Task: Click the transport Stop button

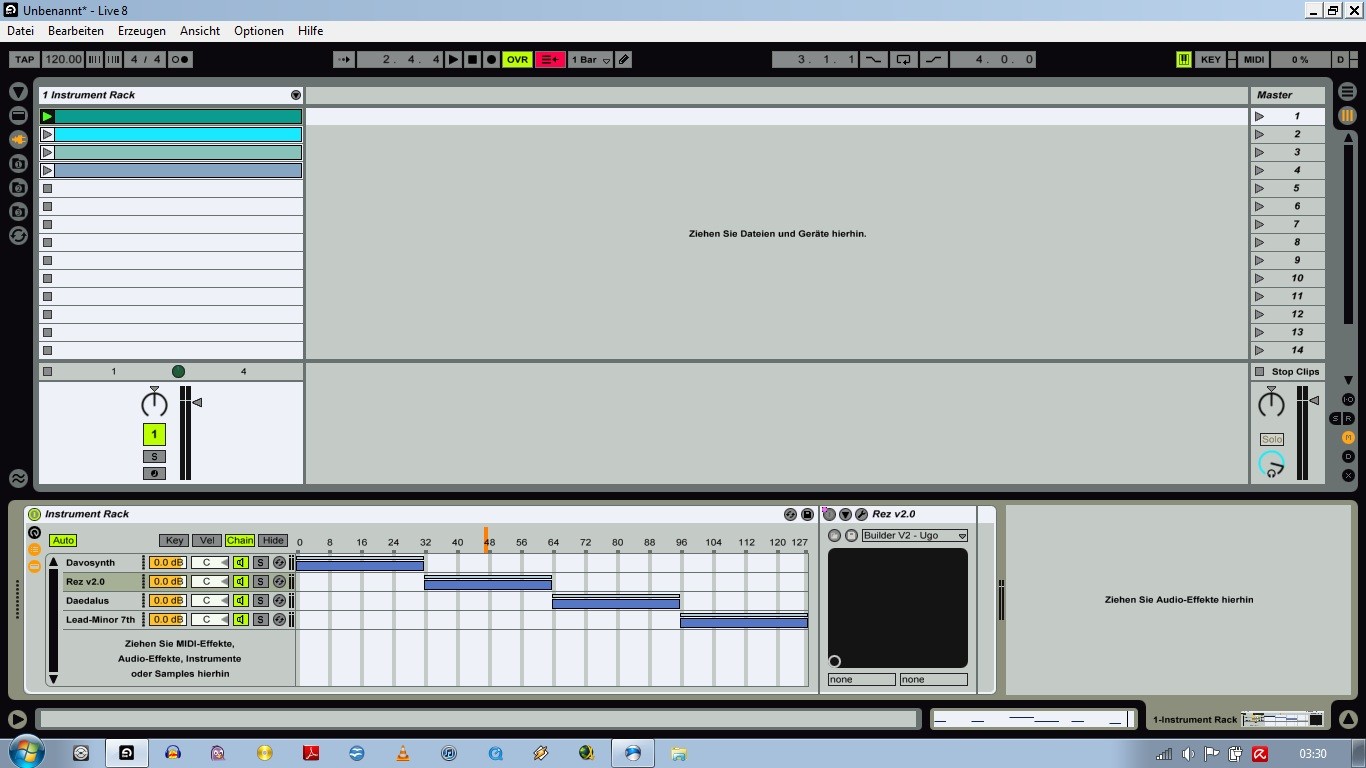Action: tap(473, 60)
